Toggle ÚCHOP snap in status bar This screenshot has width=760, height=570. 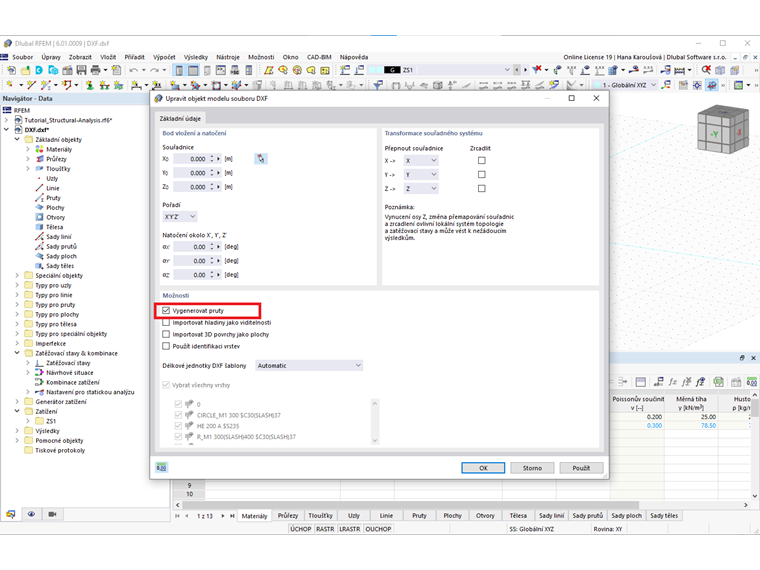[301, 529]
